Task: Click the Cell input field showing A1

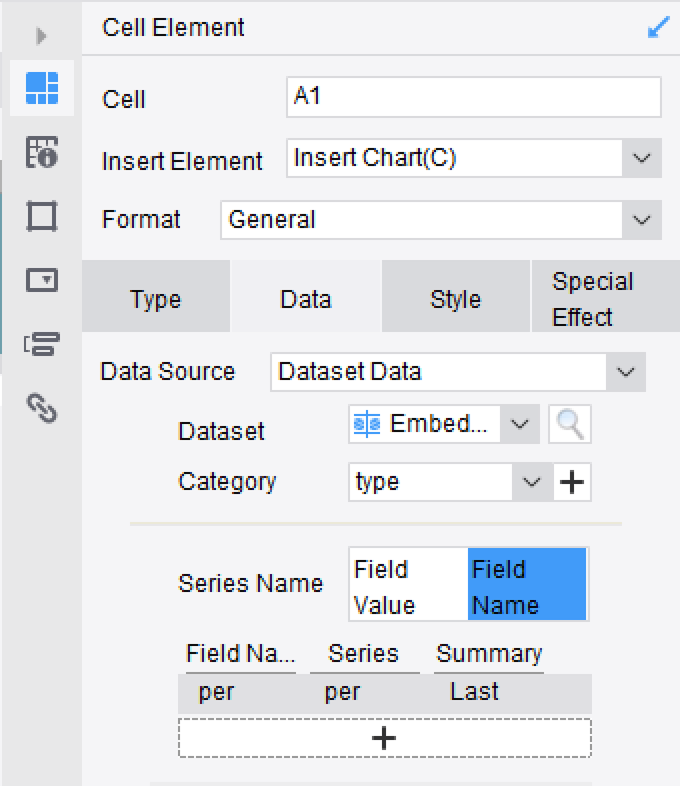Action: (474, 97)
